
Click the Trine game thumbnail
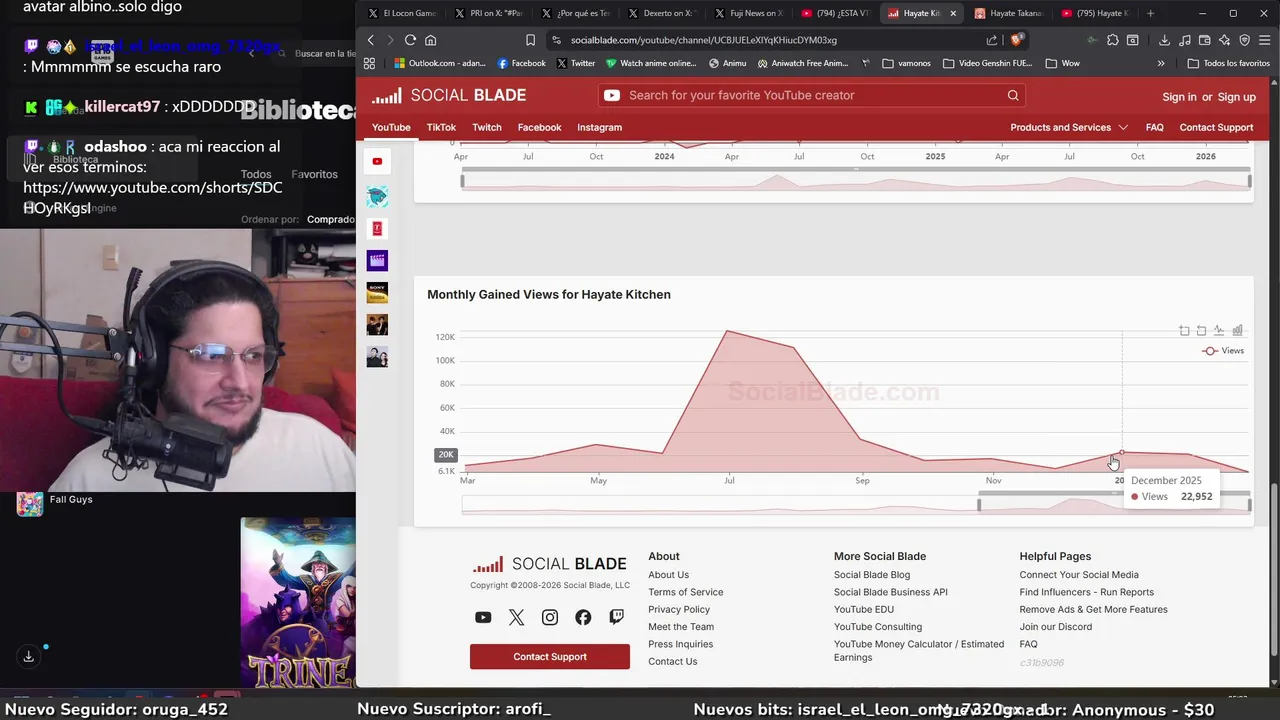coord(298,603)
